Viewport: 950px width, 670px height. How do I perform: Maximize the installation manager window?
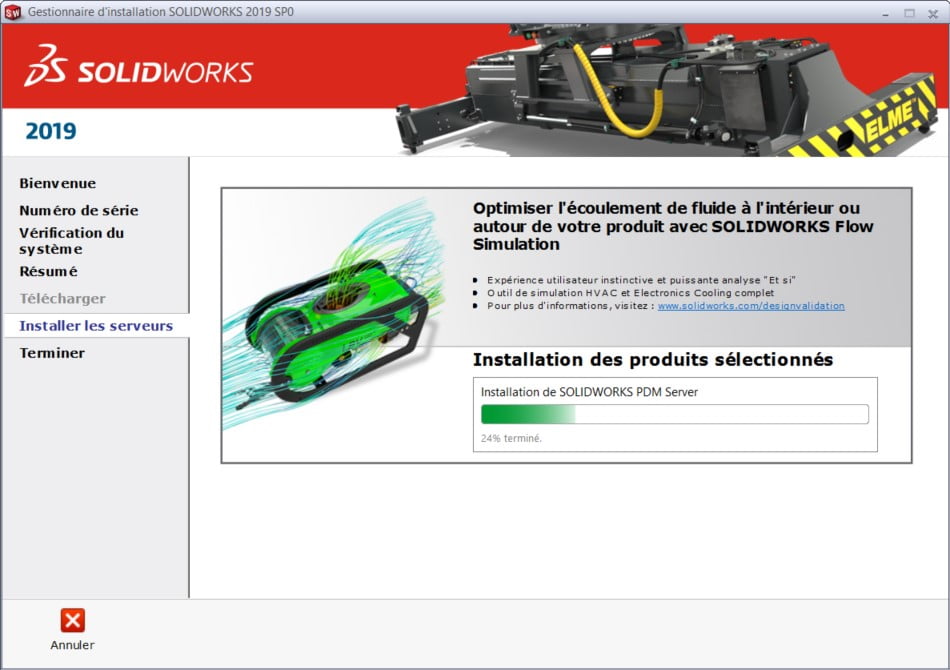[909, 13]
